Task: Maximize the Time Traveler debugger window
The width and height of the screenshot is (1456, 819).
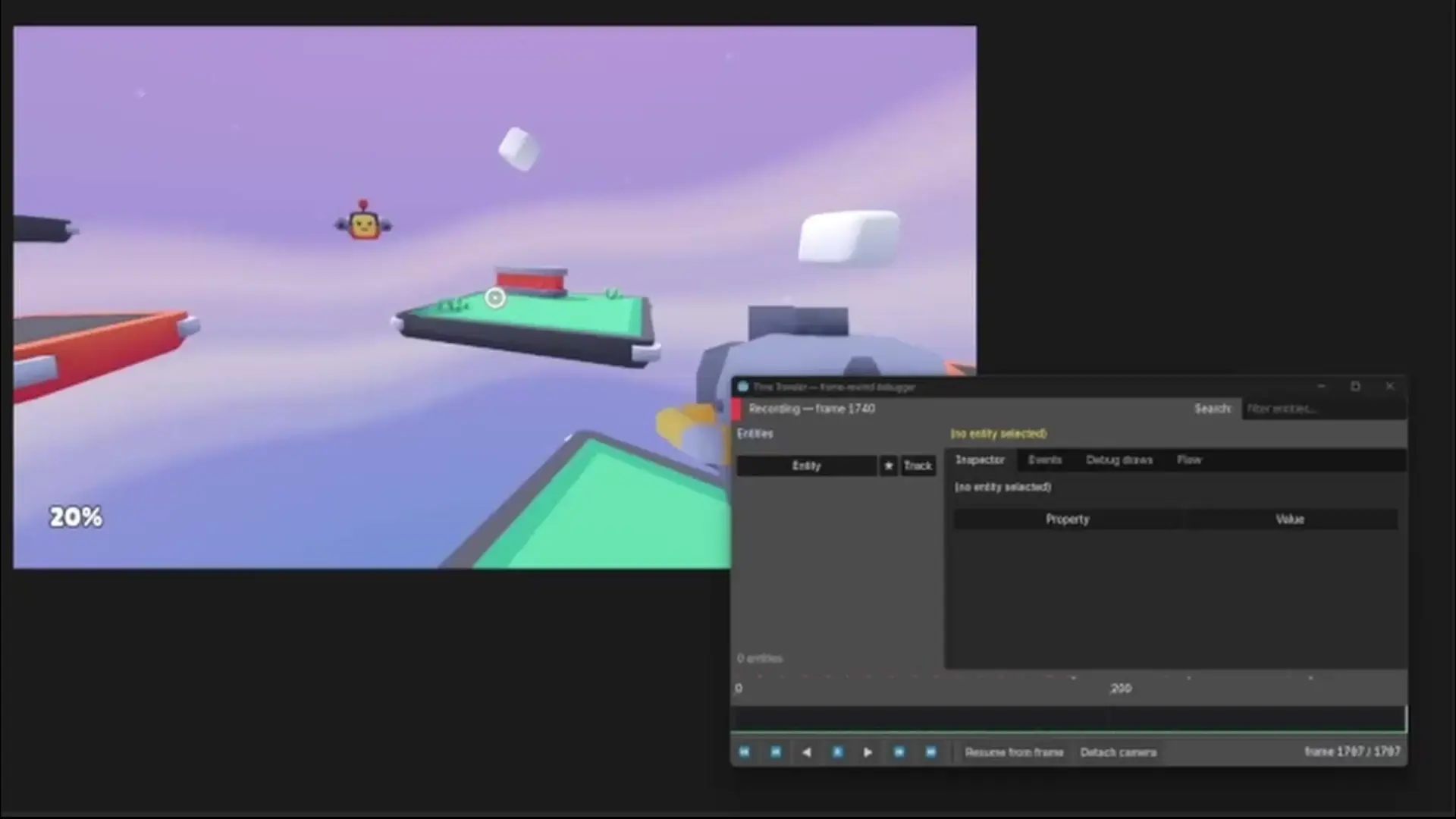Action: click(1355, 387)
